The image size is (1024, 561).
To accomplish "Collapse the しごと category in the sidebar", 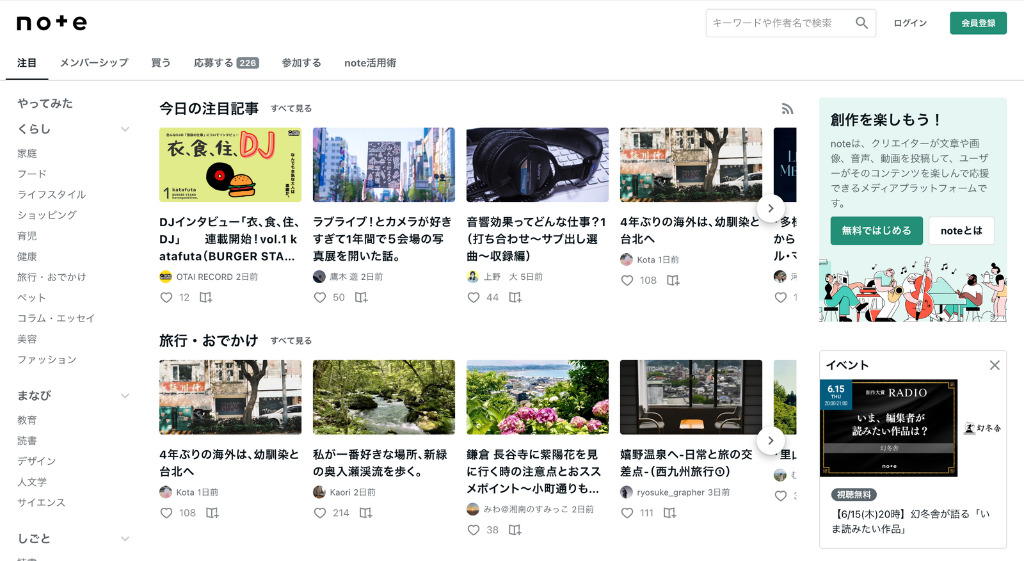I will click(x=125, y=539).
